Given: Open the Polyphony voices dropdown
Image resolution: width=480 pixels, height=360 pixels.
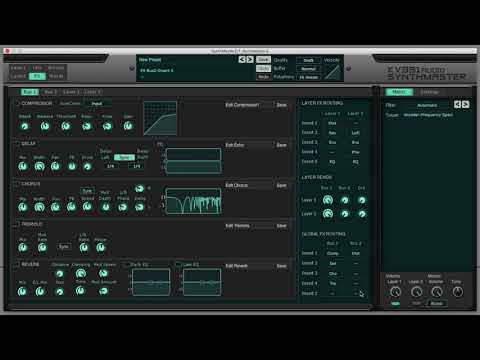Looking at the screenshot, I should click(309, 77).
